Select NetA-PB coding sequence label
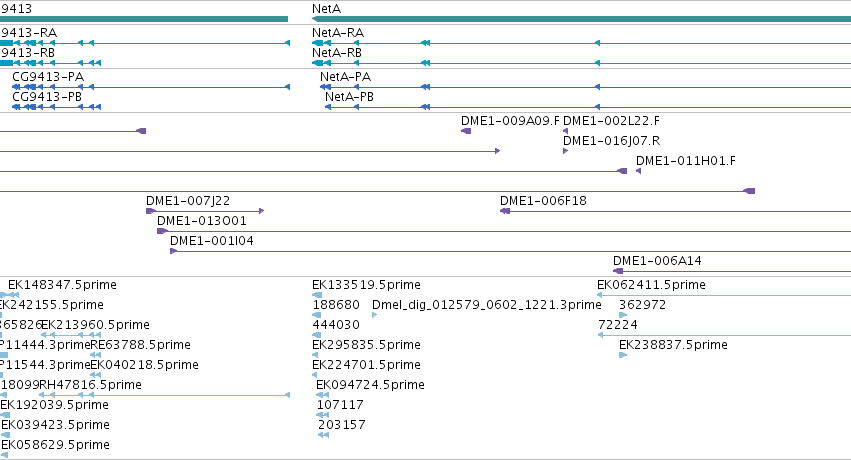Image resolution: width=851 pixels, height=460 pixels. tap(349, 97)
